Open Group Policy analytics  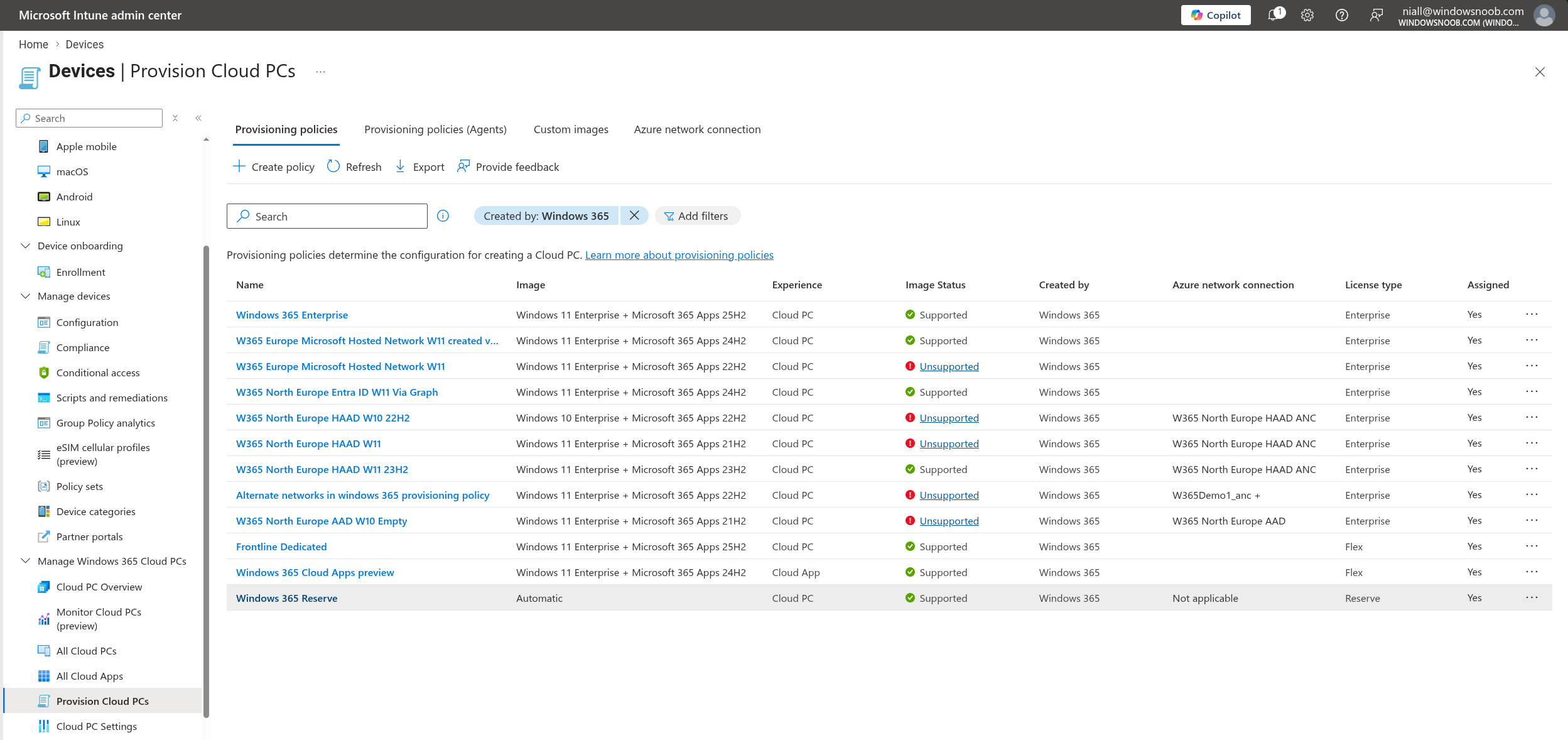tap(105, 423)
